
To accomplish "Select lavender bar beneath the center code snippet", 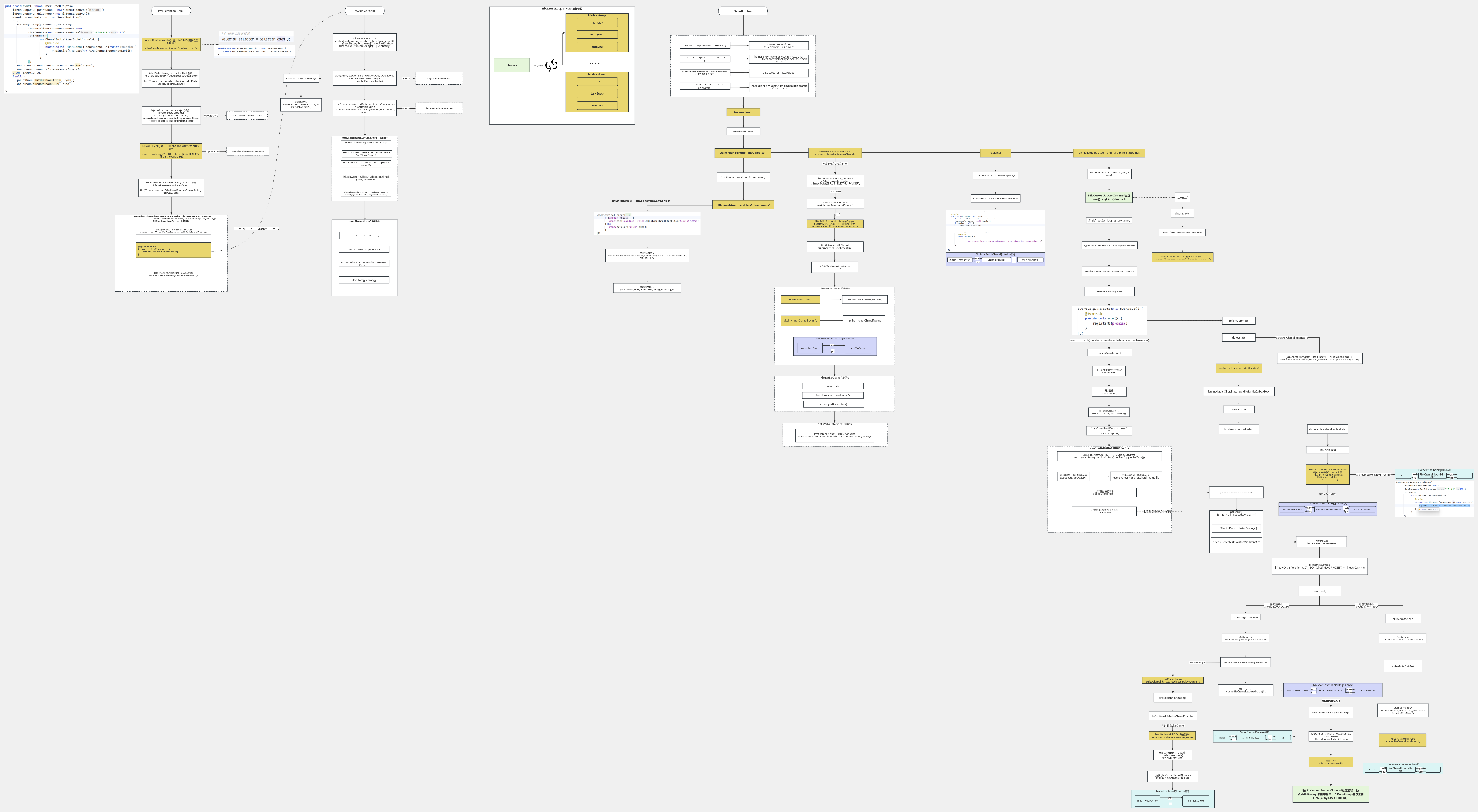I will point(995,259).
